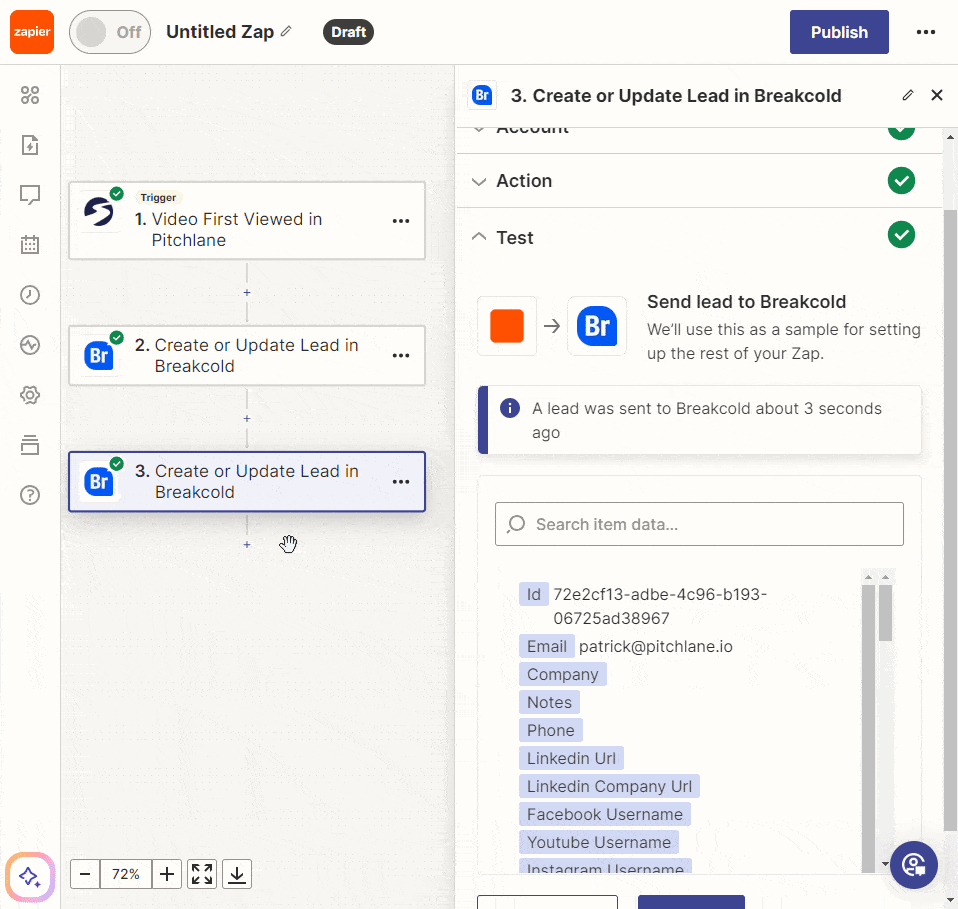Select step 1 Video First Viewed in Pitchlane

247,221
